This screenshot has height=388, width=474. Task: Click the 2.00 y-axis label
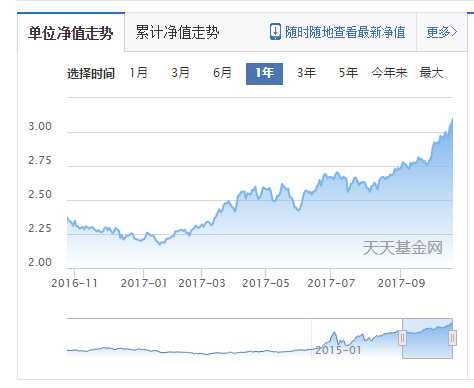click(x=40, y=262)
